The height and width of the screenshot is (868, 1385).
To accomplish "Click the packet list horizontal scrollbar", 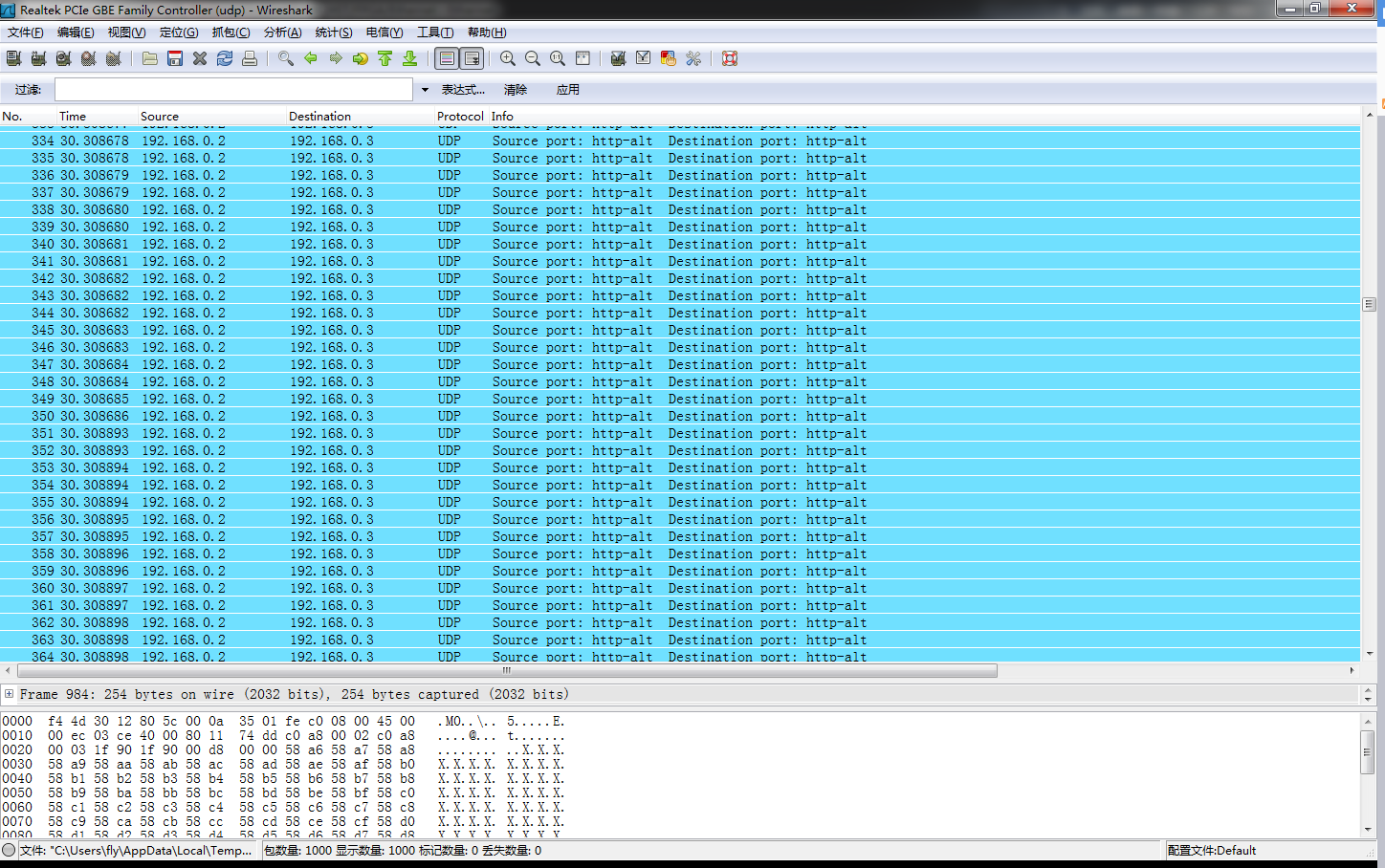I will (x=506, y=670).
